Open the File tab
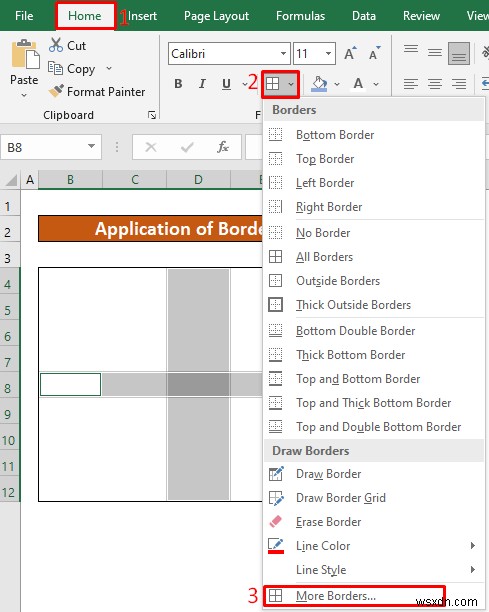489x612 pixels. pos(24,16)
